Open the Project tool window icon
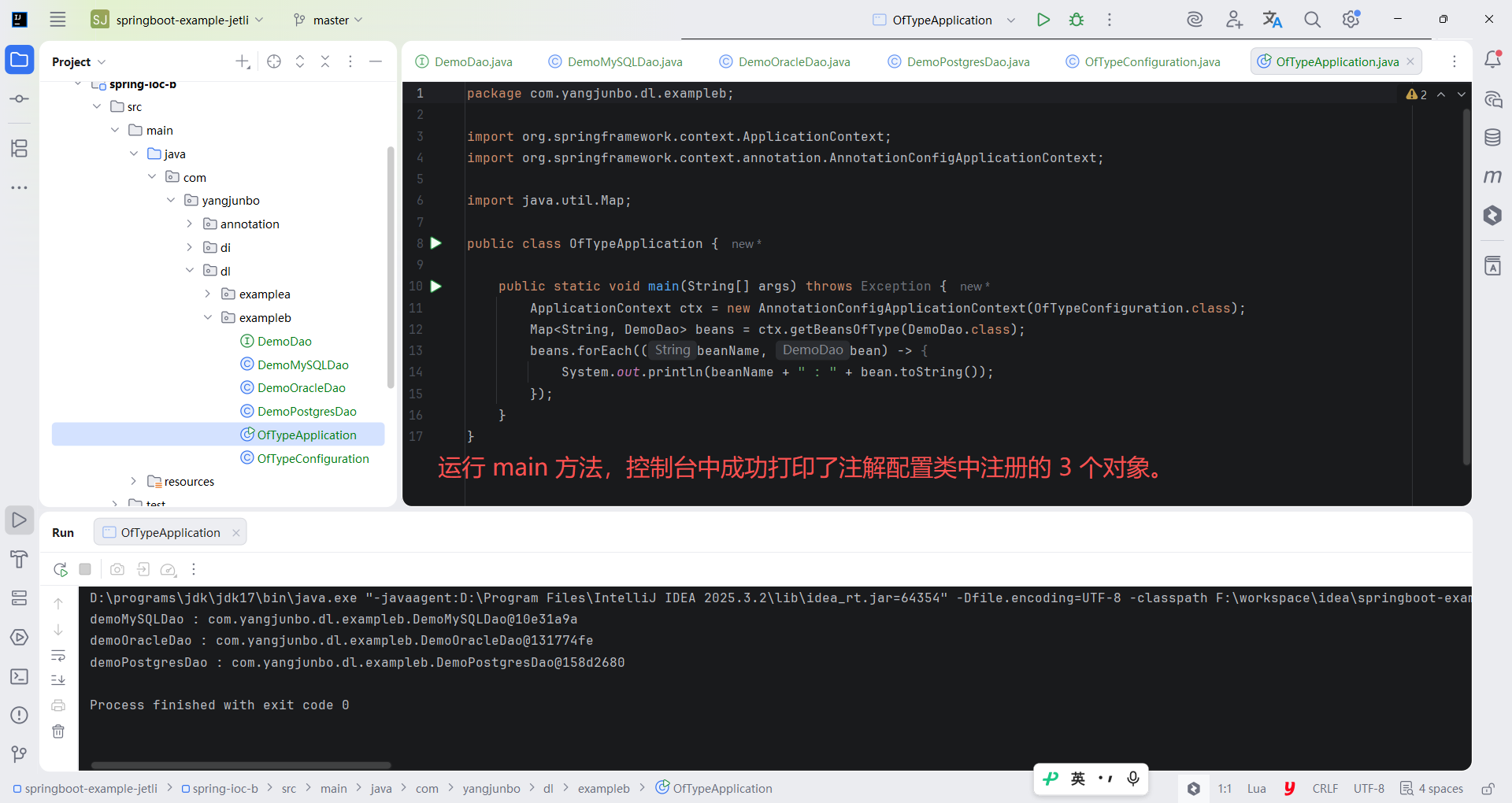Screen dimensions: 1512x803 pos(20,60)
